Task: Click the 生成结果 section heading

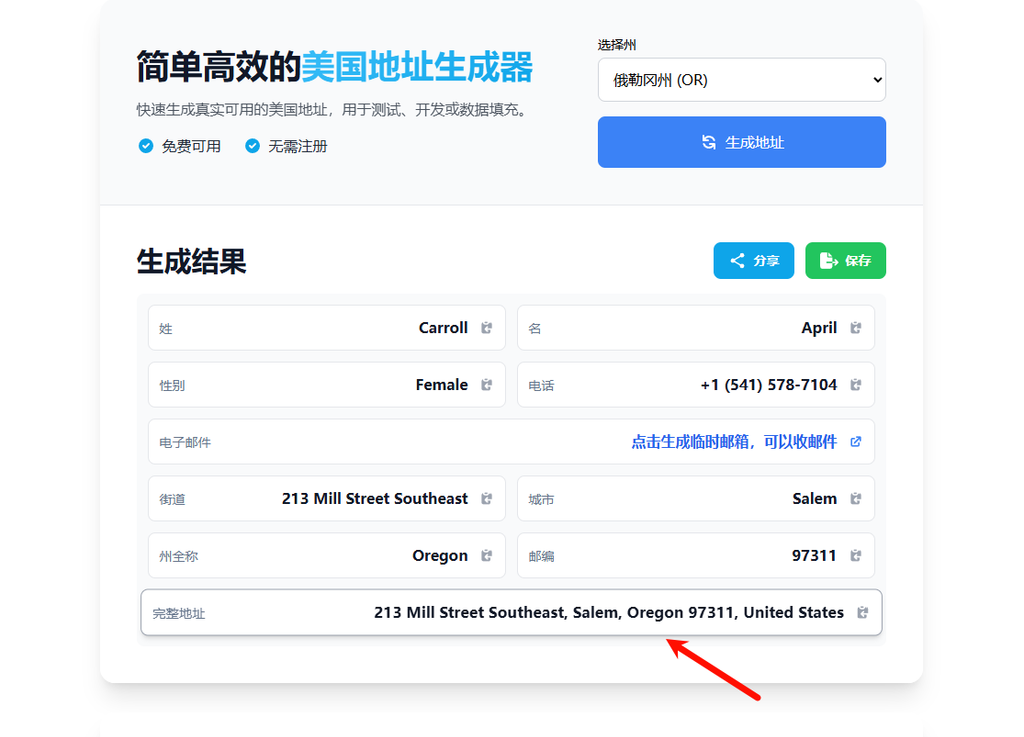Action: [191, 262]
